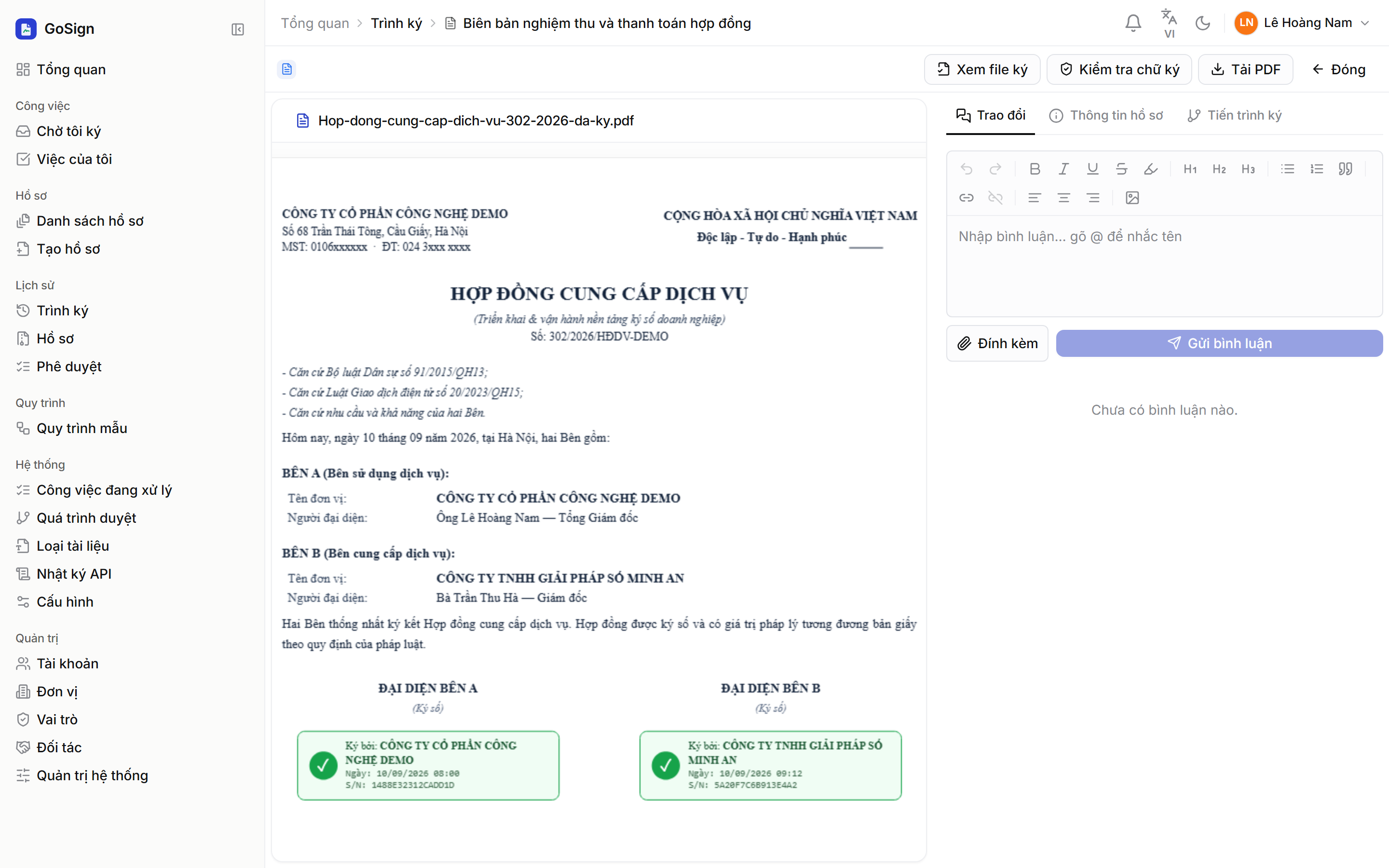
Task: Click the Undo icon in comment editor
Action: point(967,169)
